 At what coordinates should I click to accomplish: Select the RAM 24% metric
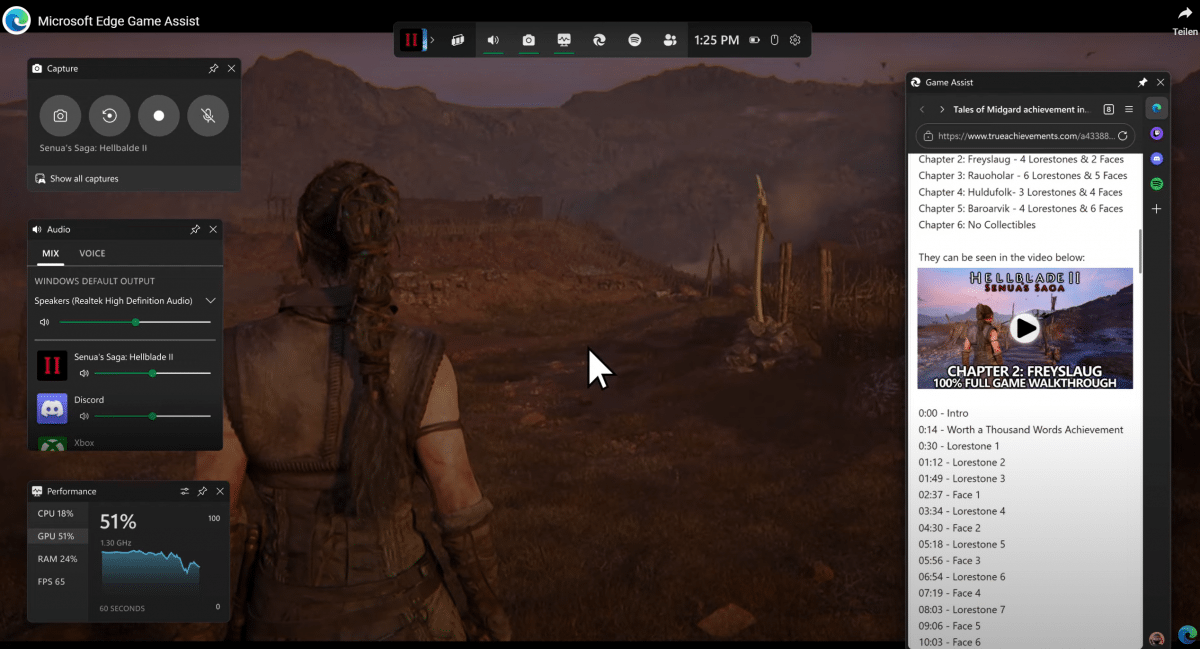pyautogui.click(x=57, y=559)
